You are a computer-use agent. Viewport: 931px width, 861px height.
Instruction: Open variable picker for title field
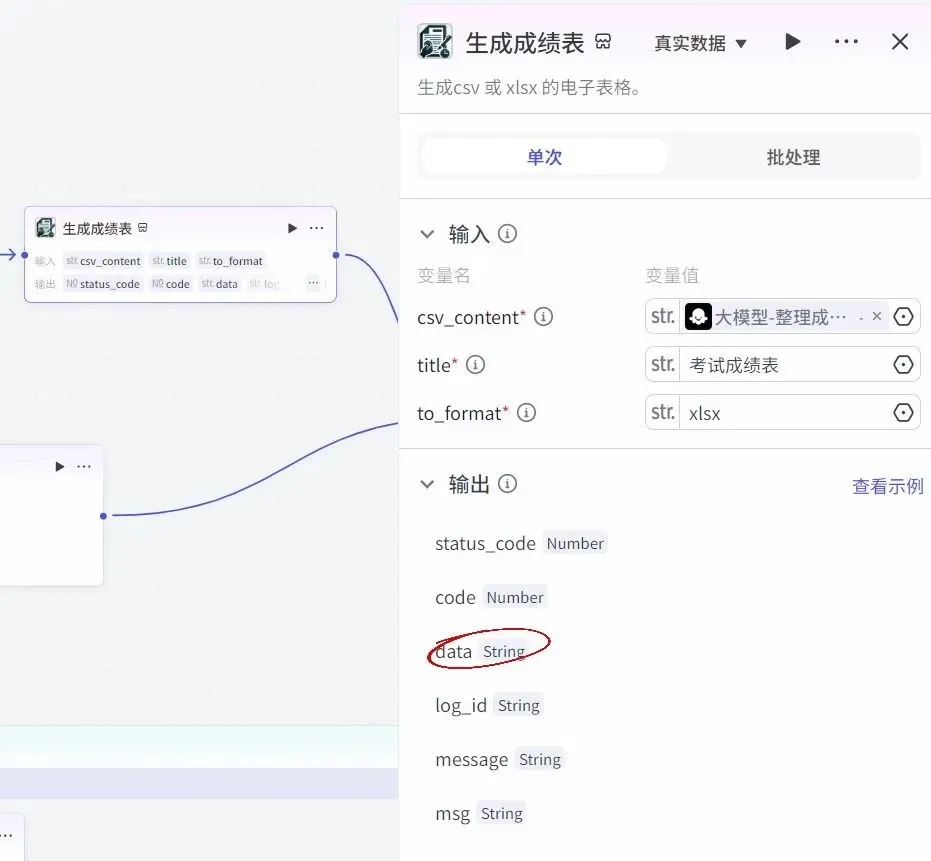point(903,364)
